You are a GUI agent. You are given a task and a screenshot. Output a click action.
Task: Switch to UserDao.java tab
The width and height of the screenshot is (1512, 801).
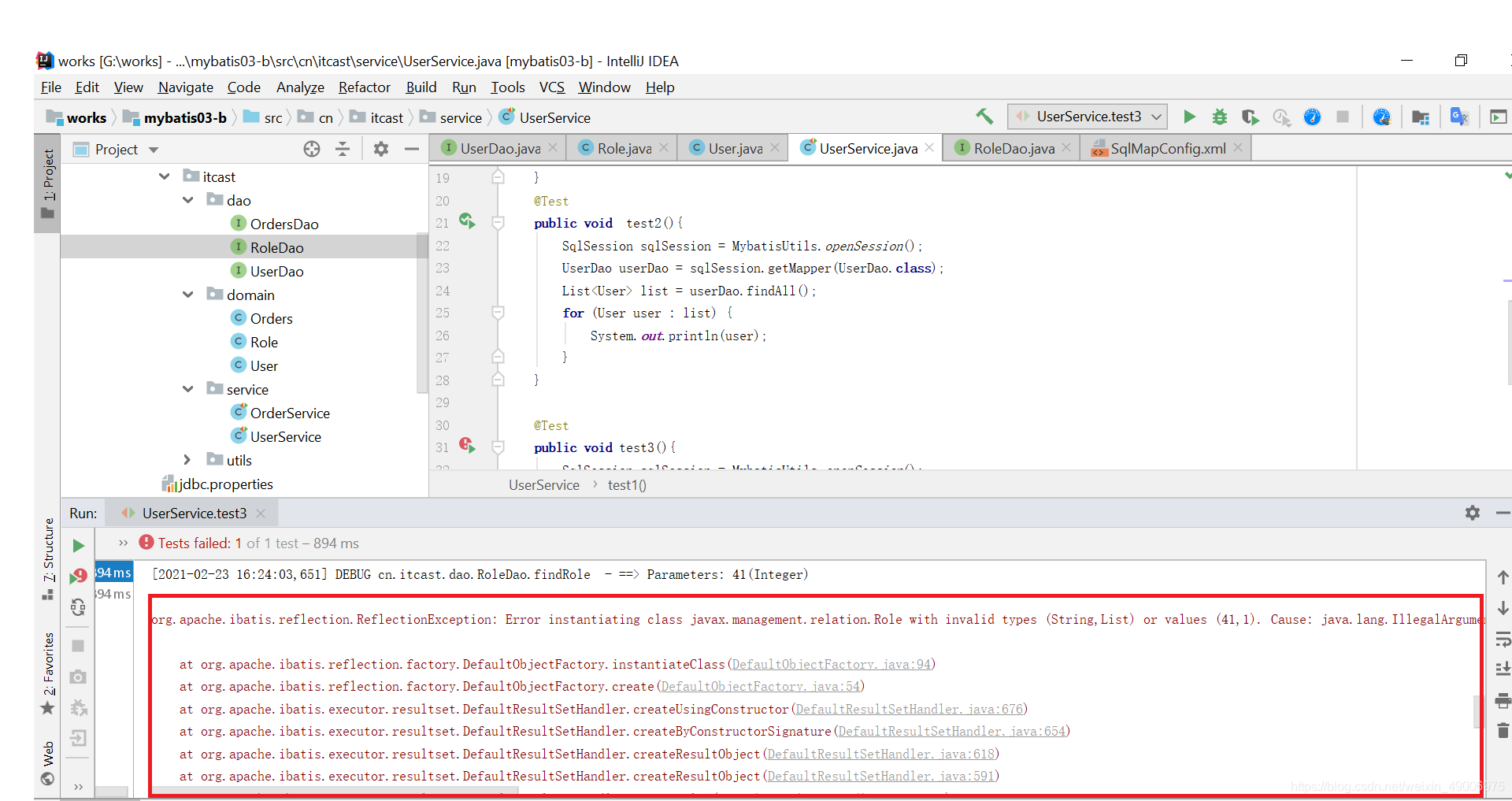[499, 148]
